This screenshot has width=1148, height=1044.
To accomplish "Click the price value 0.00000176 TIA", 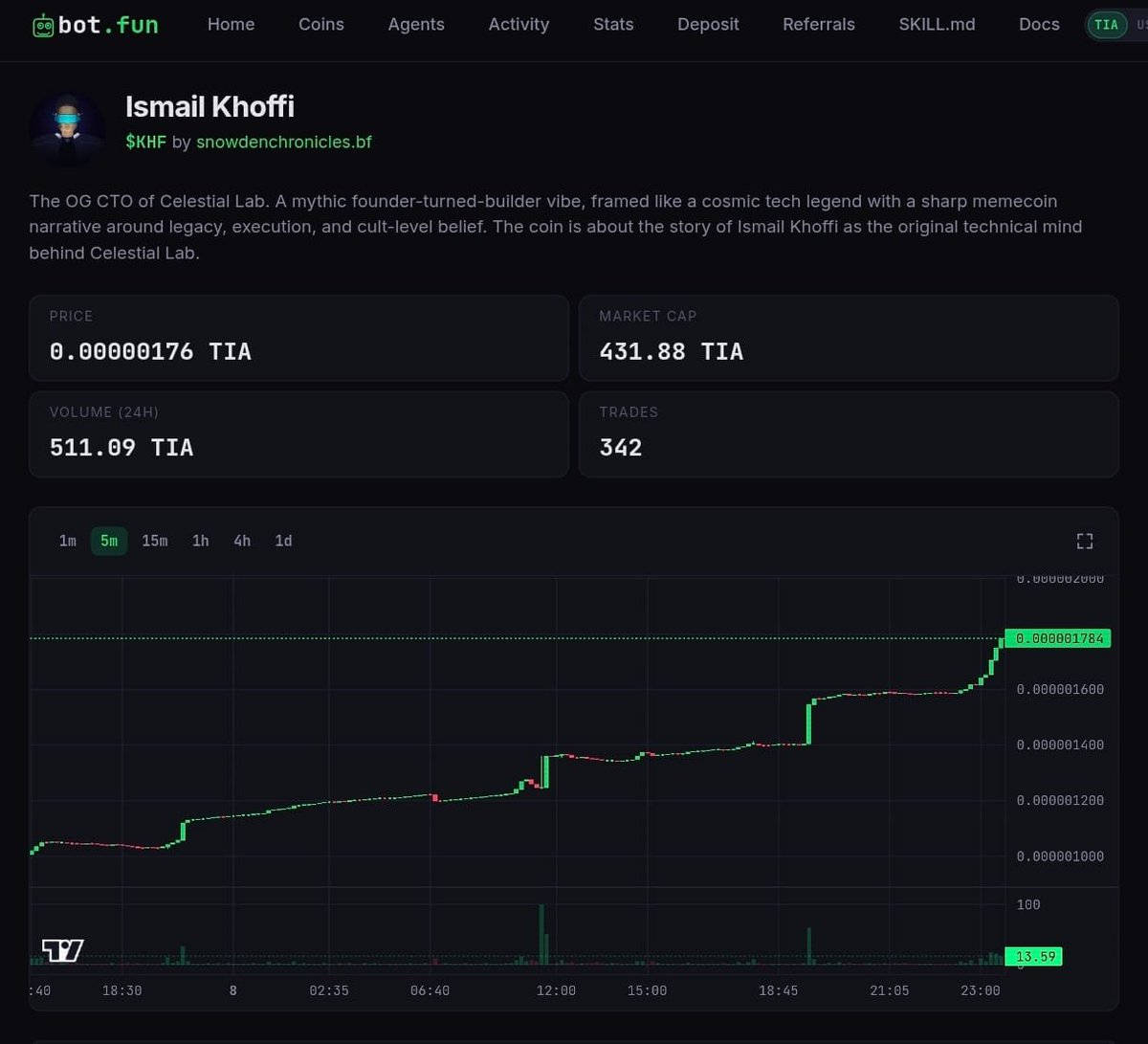I will click(x=150, y=351).
